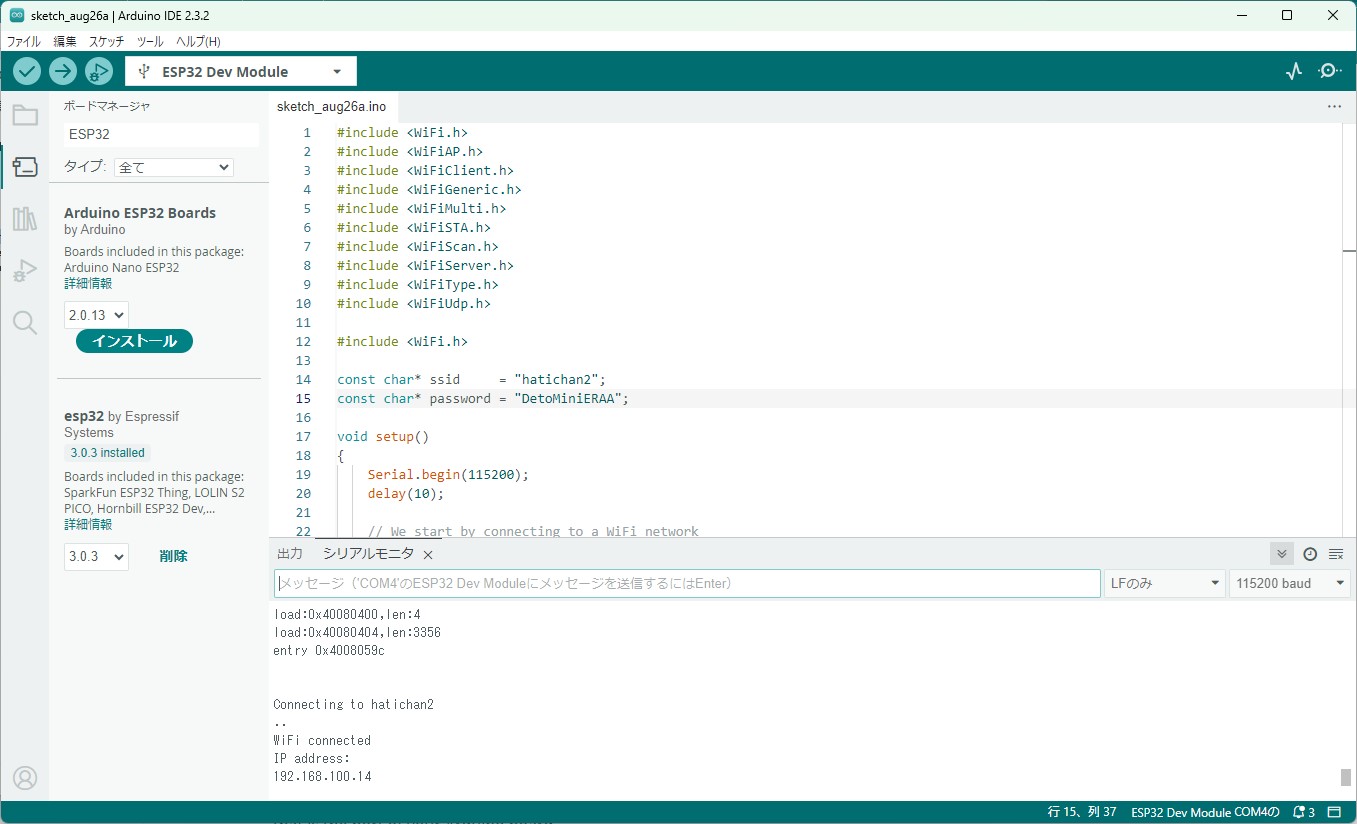1357x824 pixels.
Task: Toggle timestamp clock icon in serial monitor
Action: (1310, 554)
